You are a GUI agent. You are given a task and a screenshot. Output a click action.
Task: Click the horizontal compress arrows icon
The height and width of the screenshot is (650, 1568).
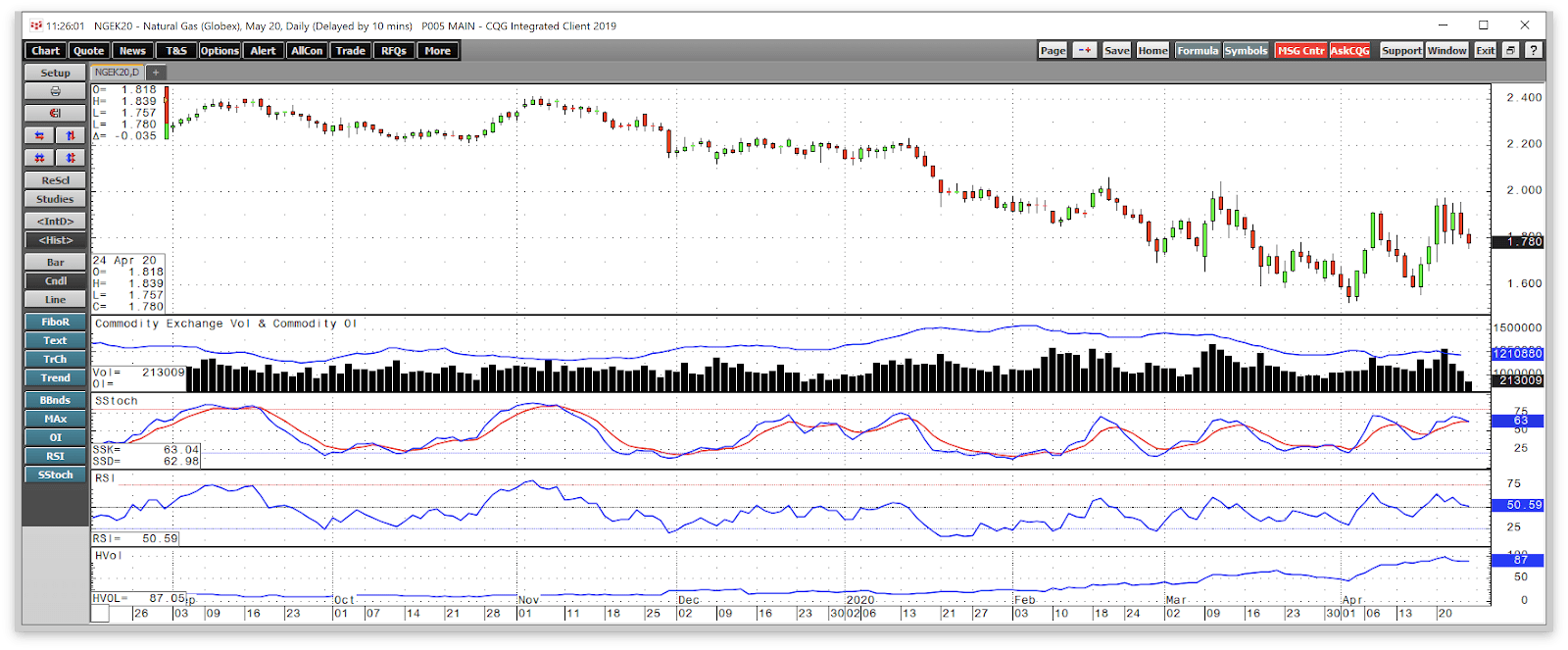pyautogui.click(x=39, y=135)
